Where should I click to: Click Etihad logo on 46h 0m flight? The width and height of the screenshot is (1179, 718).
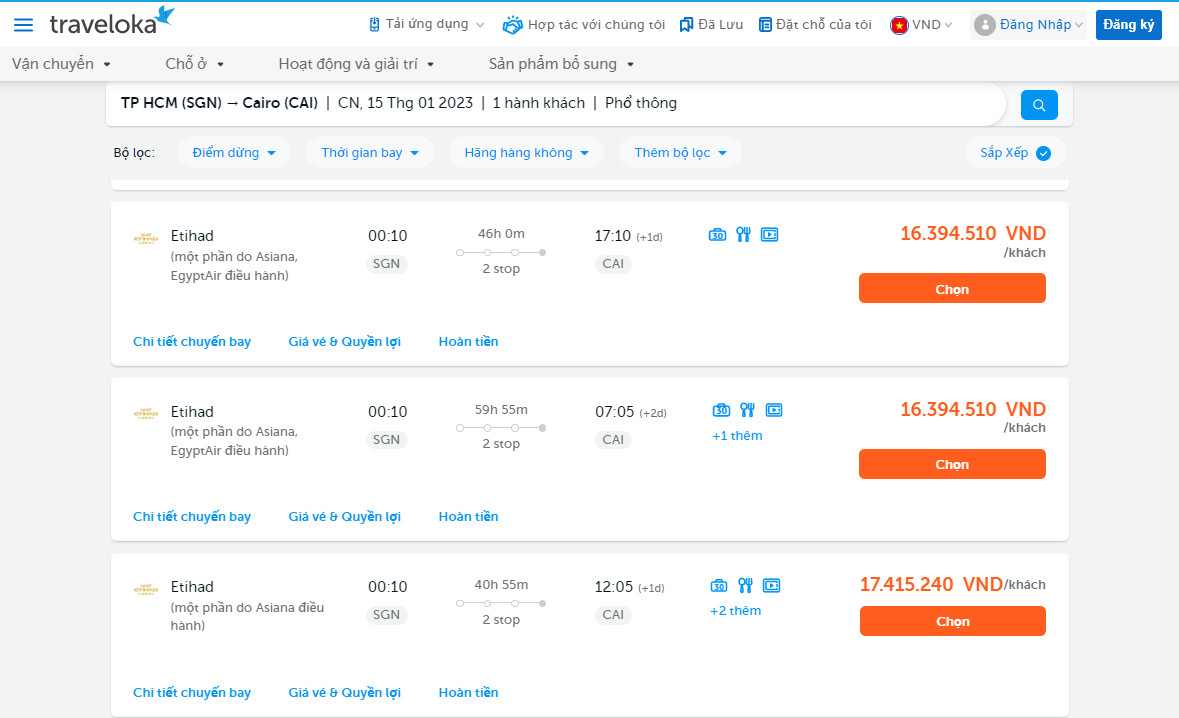pyautogui.click(x=146, y=238)
